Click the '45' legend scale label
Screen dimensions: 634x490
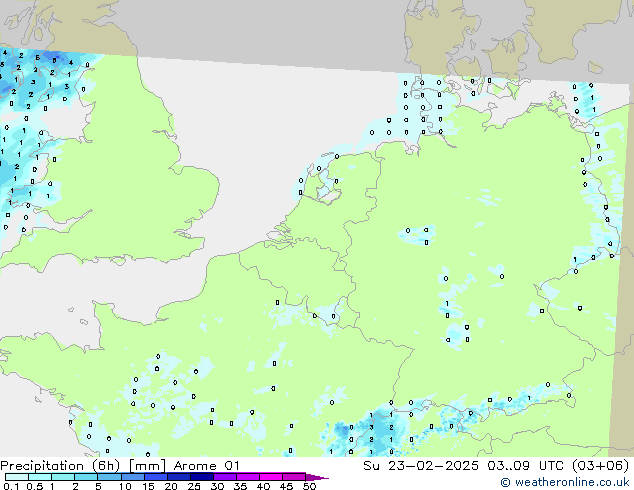point(286,486)
